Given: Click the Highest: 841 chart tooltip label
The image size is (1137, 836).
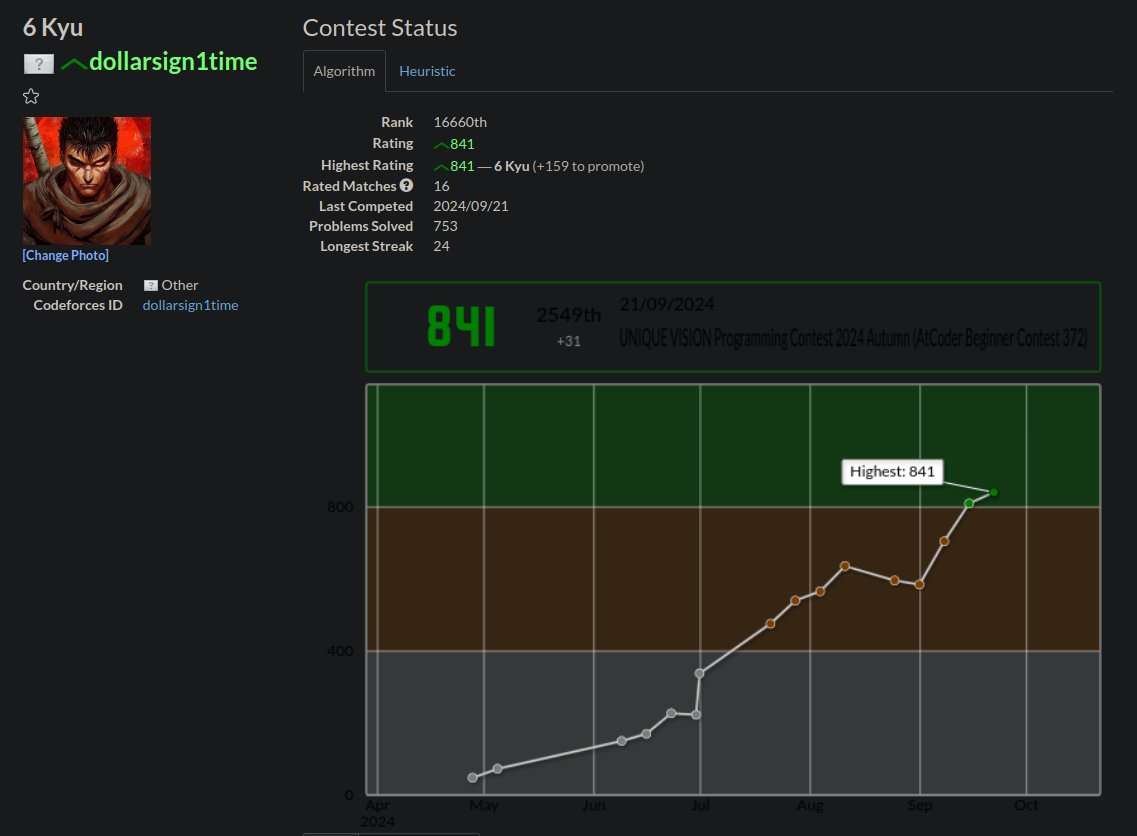Looking at the screenshot, I should tap(892, 471).
